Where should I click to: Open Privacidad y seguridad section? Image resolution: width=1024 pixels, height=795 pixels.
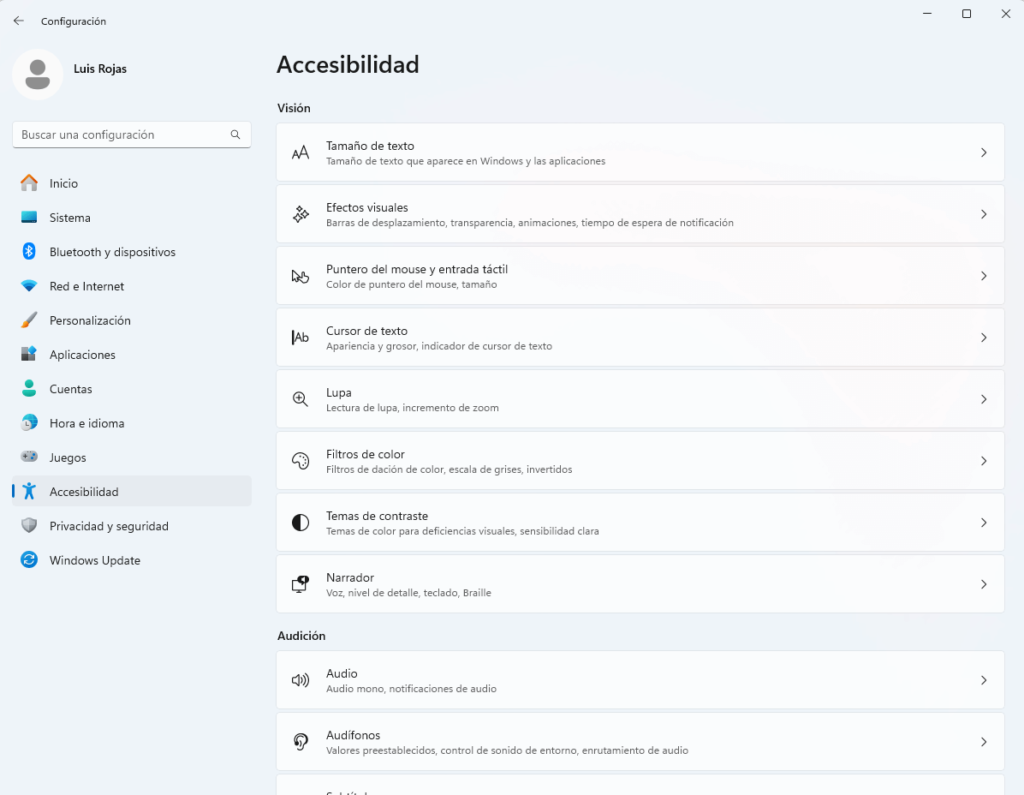tap(108, 526)
